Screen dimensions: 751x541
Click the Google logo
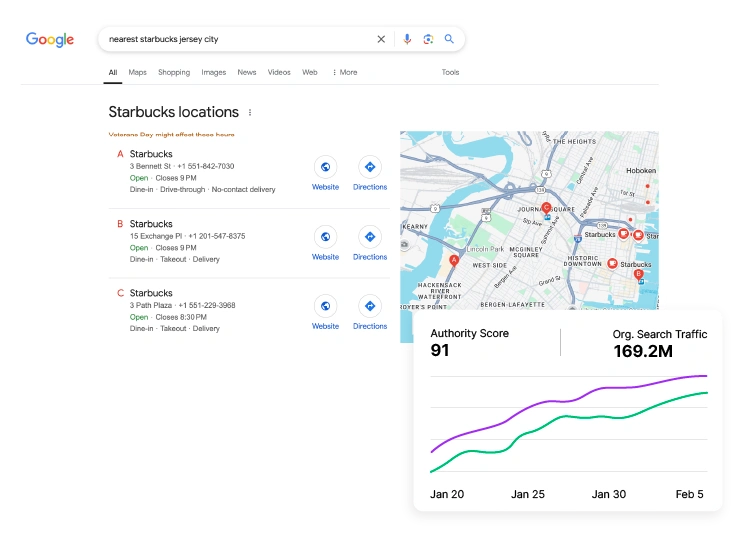coord(50,39)
